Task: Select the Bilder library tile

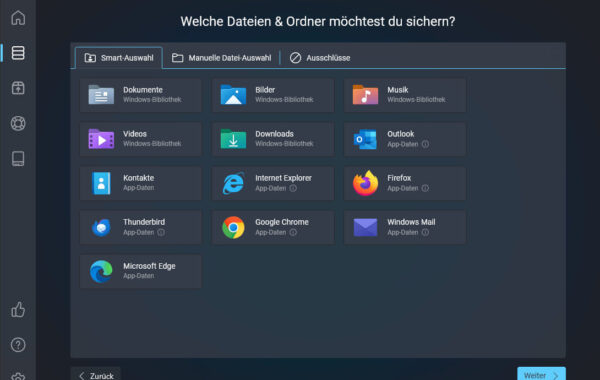Action: 273,95
